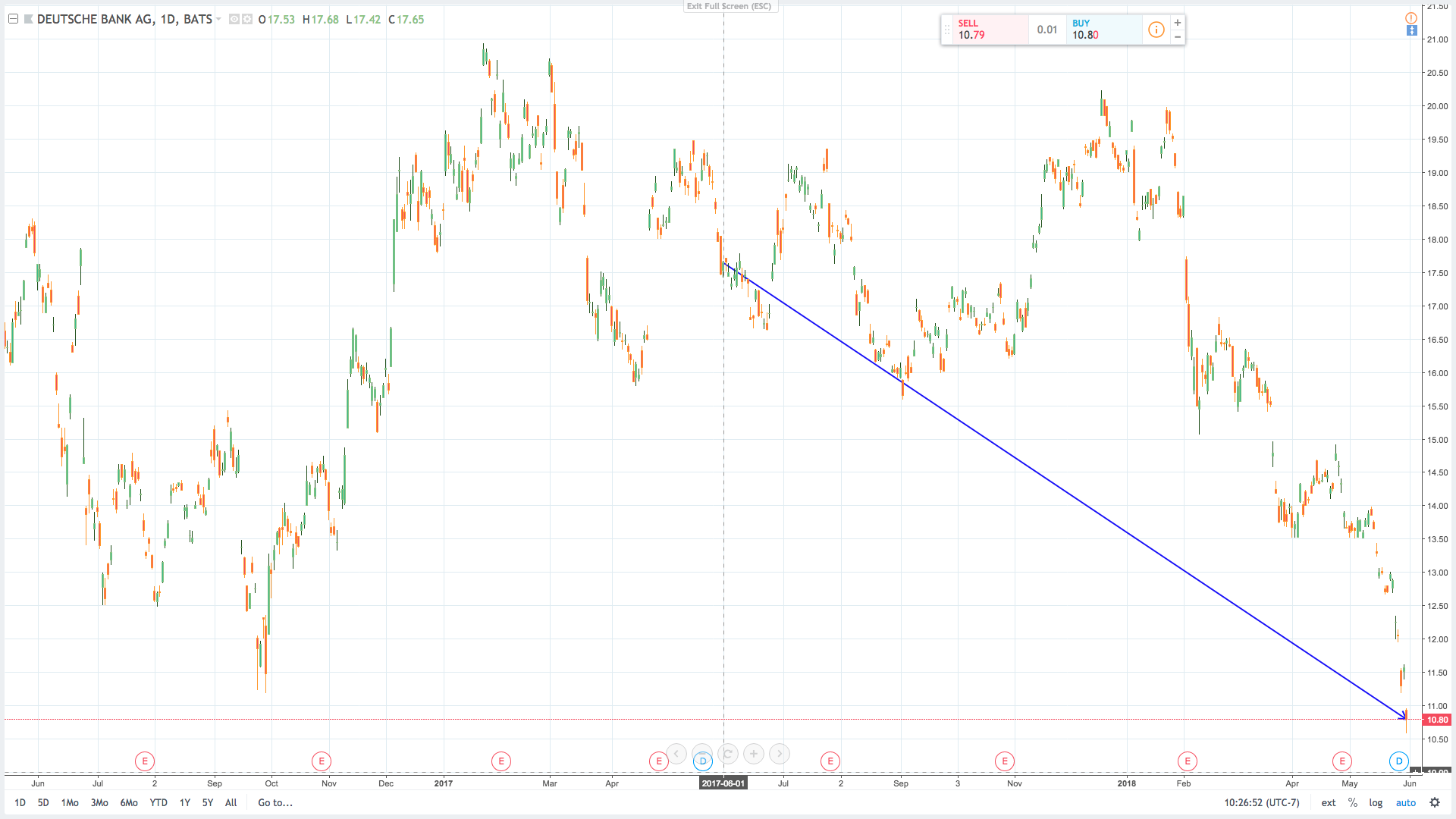This screenshot has width=1456, height=819.
Task: Select the YTD time range
Action: (x=158, y=802)
